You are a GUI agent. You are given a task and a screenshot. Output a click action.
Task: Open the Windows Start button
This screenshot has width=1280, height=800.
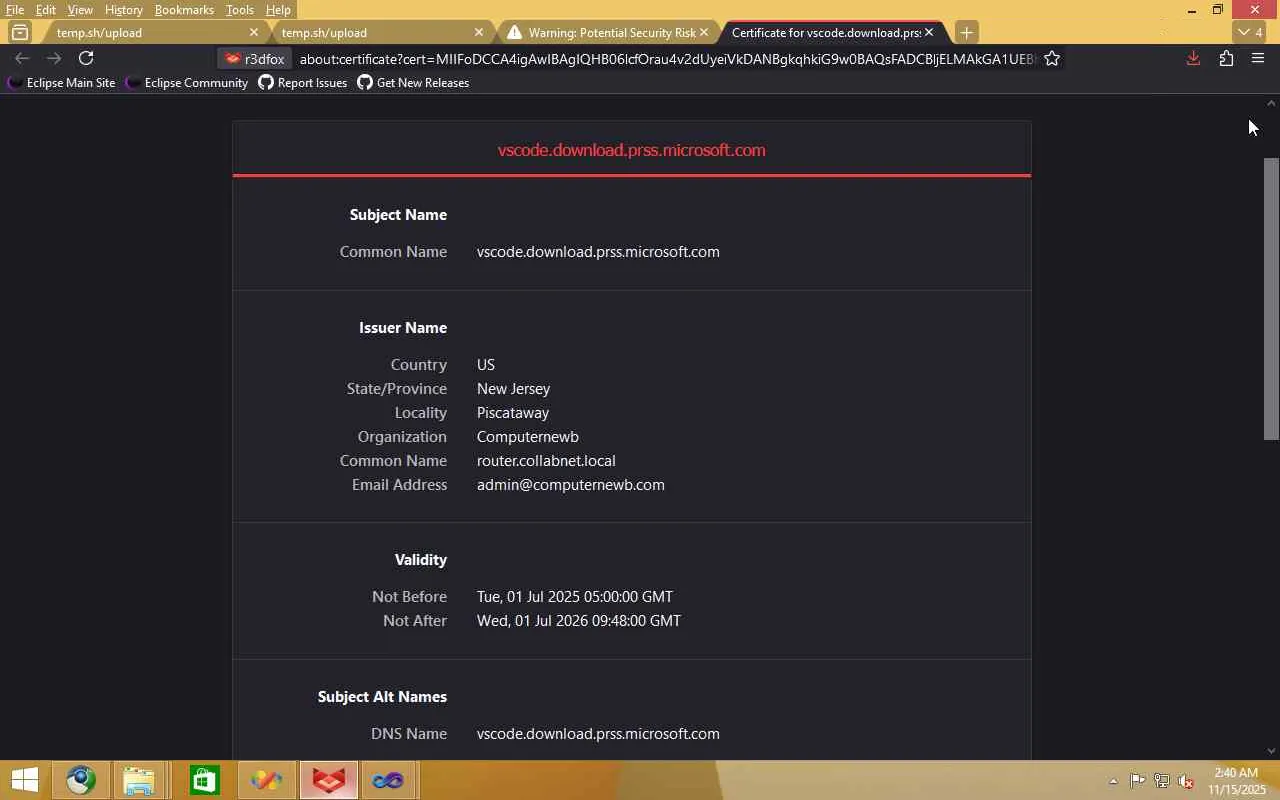[x=24, y=780]
